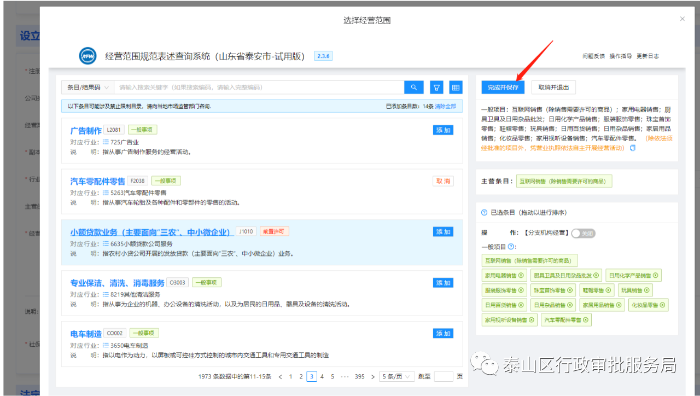Jump to last page 395
Viewport: 700px width, 396px height.
pyautogui.click(x=359, y=377)
